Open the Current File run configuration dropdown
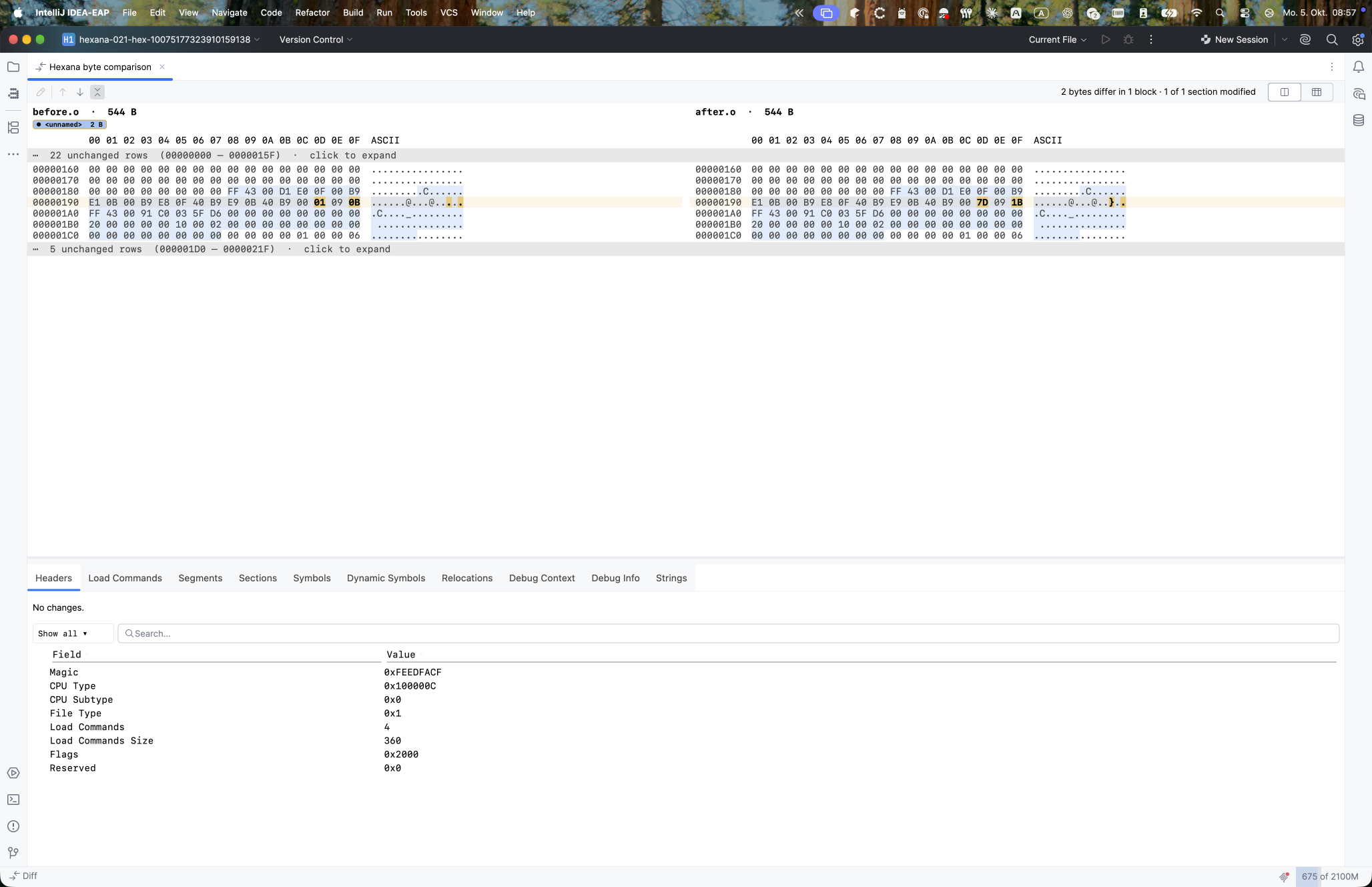This screenshot has height=887, width=1372. click(x=1058, y=39)
